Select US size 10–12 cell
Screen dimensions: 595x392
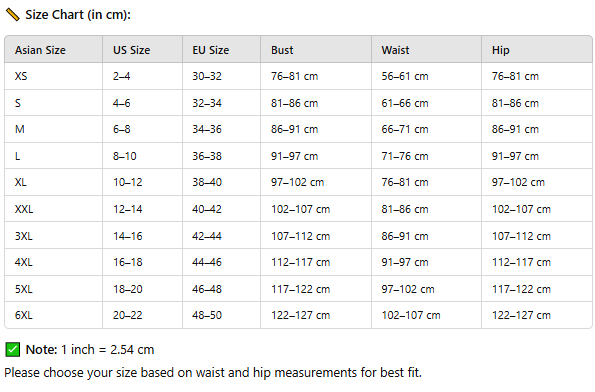pos(143,183)
